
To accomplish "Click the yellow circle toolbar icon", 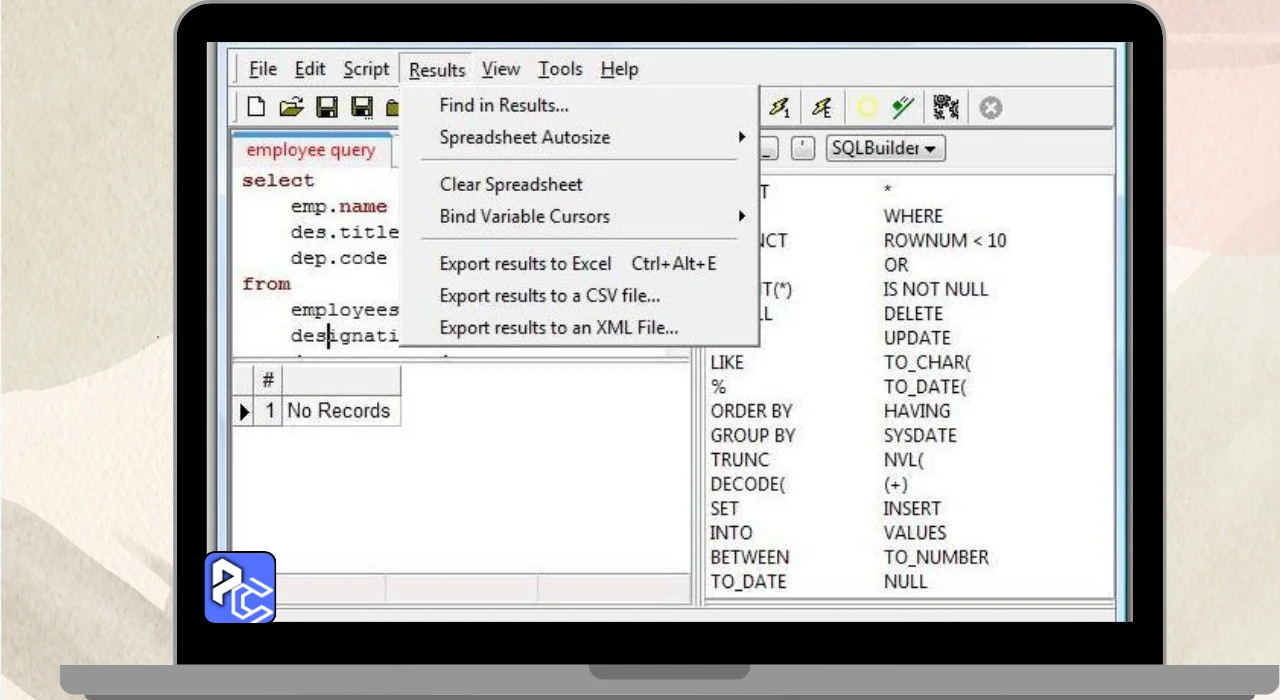I will coord(866,107).
